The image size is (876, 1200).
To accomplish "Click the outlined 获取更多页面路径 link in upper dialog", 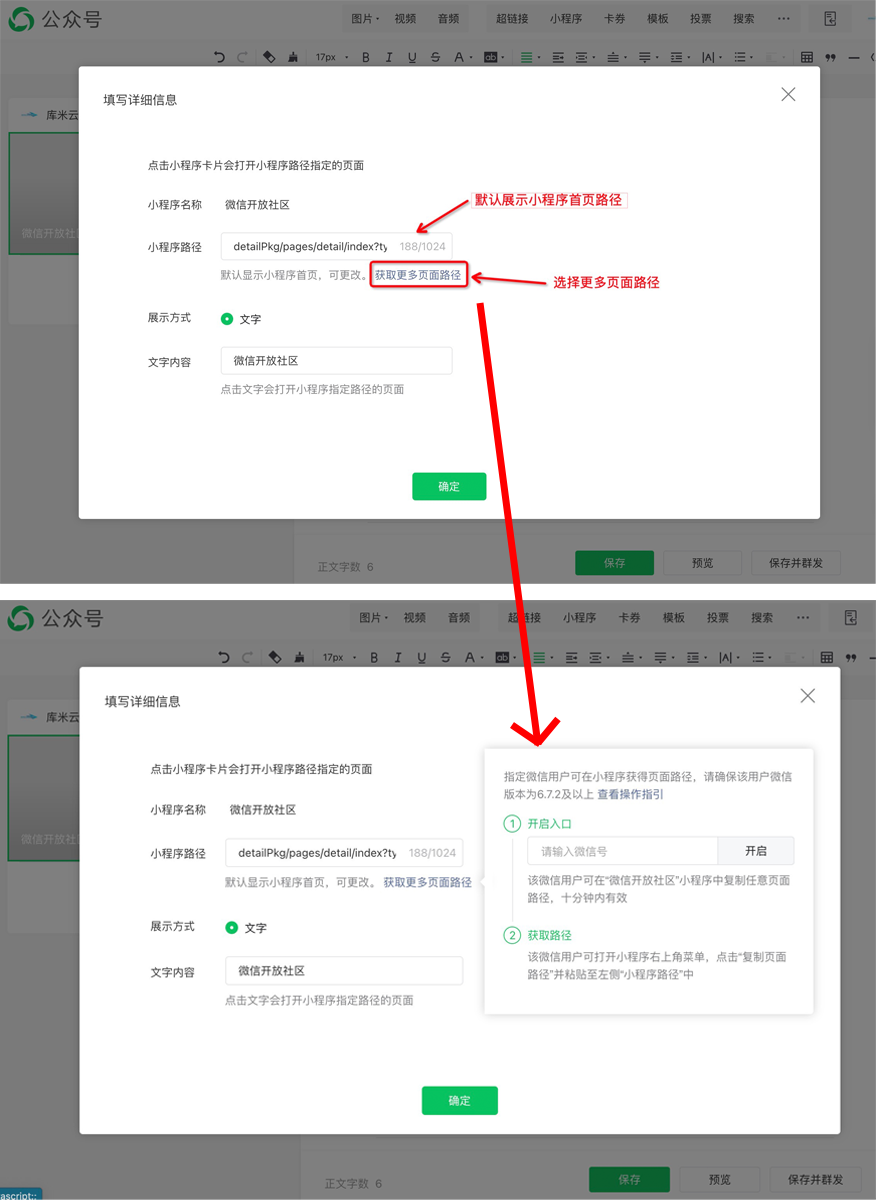I will (x=418, y=275).
